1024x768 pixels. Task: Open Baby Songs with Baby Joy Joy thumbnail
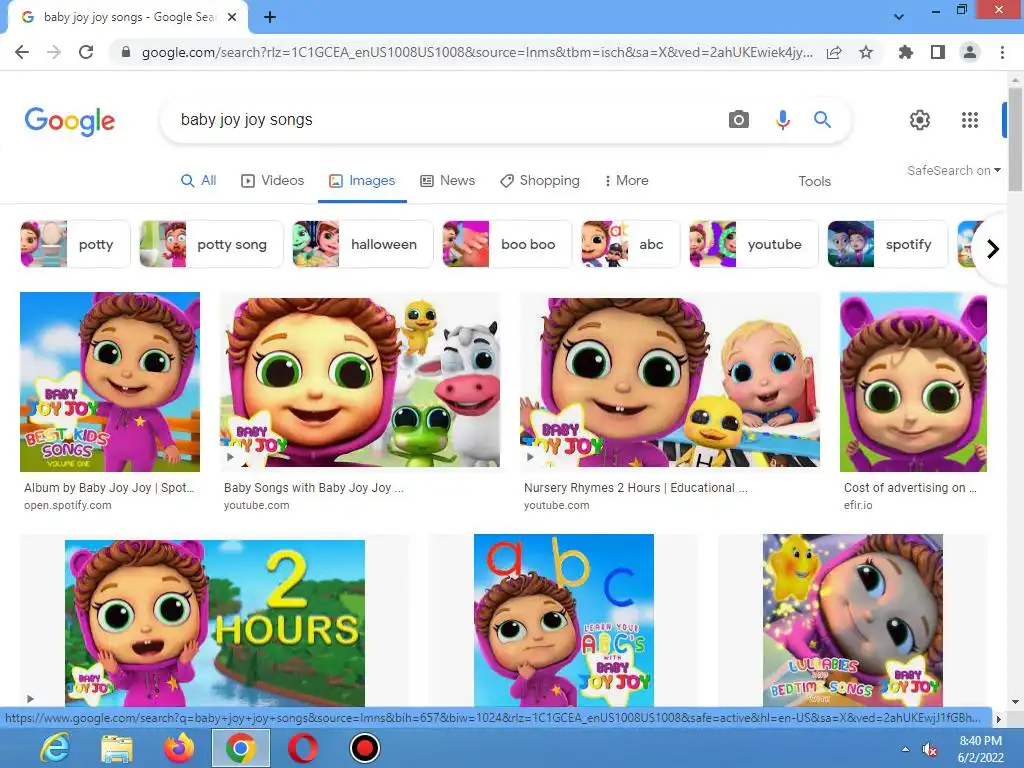pyautogui.click(x=360, y=382)
